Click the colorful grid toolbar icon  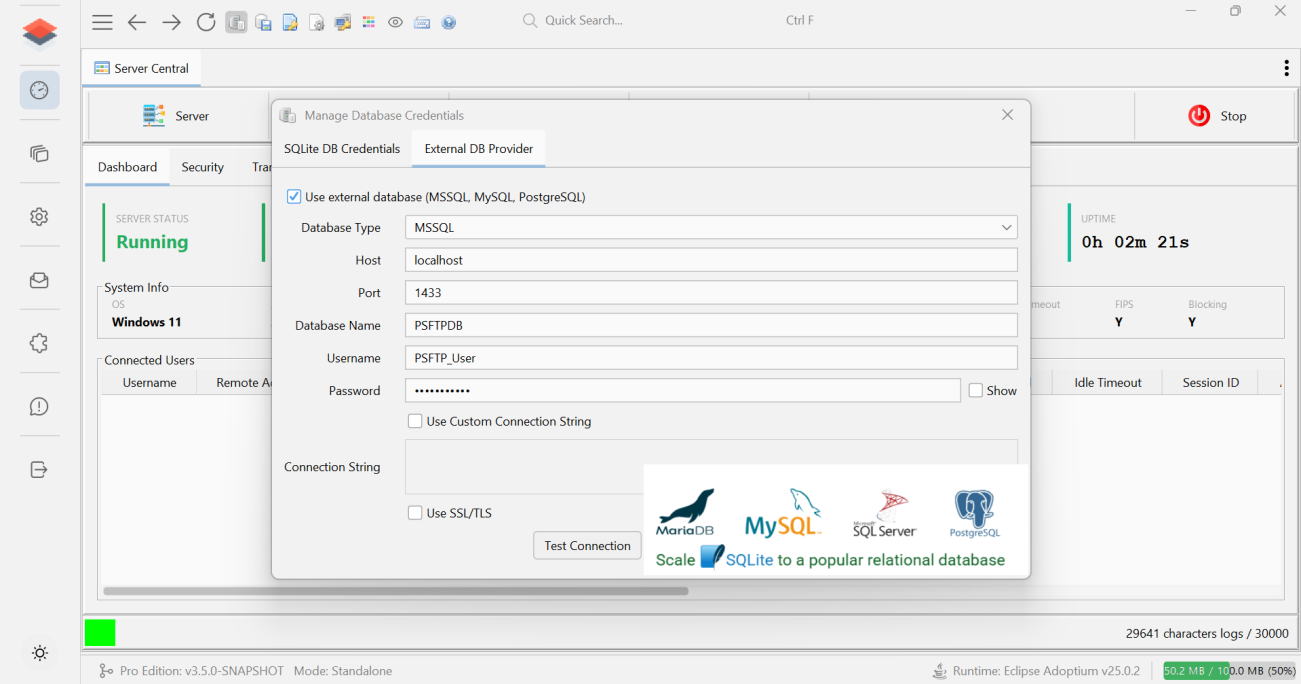(369, 21)
